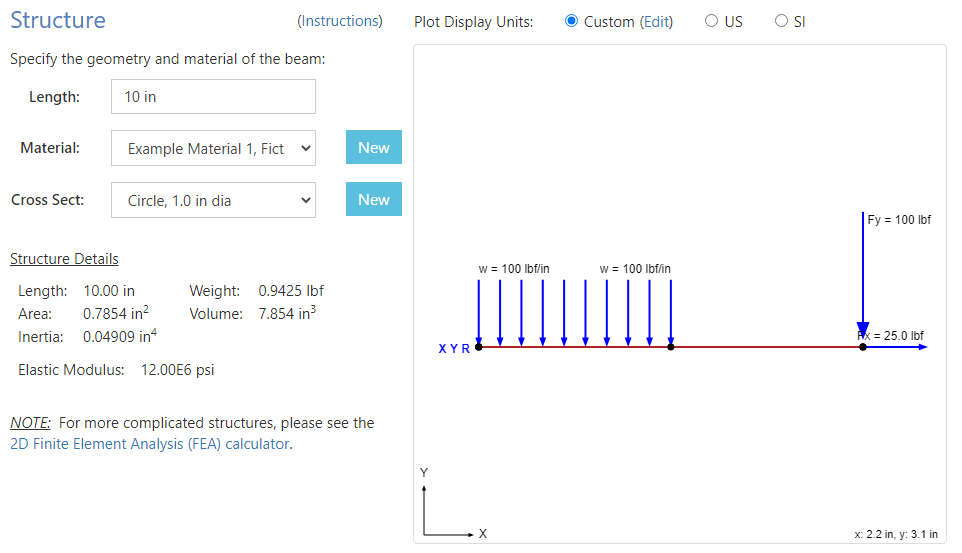Click the fixed support node at beam start

[x=479, y=347]
